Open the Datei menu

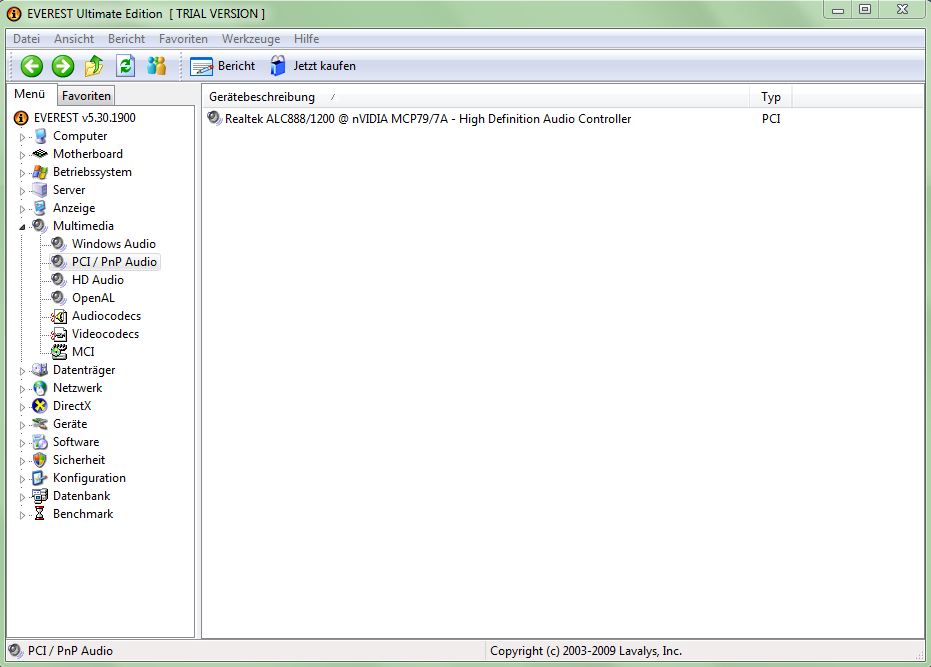[27, 39]
